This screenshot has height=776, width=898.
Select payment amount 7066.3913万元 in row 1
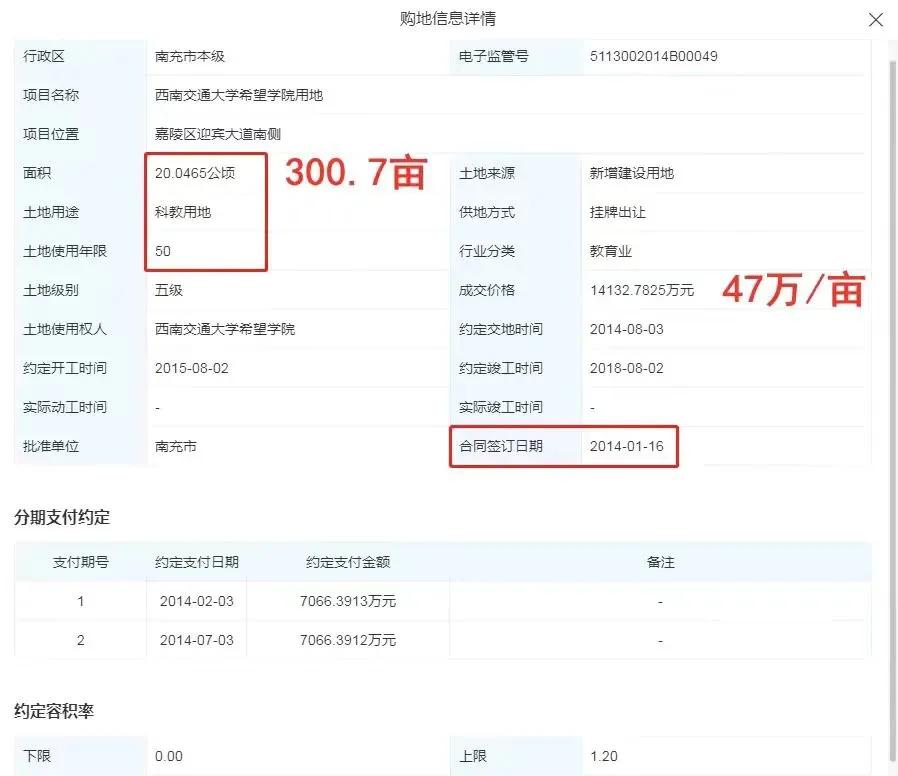348,601
